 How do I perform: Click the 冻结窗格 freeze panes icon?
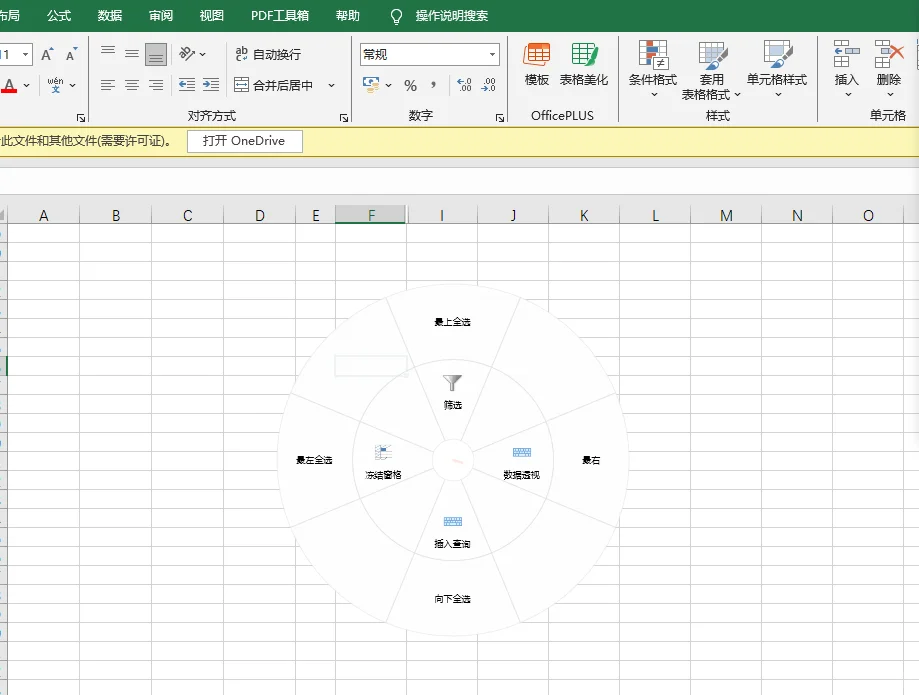pos(383,452)
